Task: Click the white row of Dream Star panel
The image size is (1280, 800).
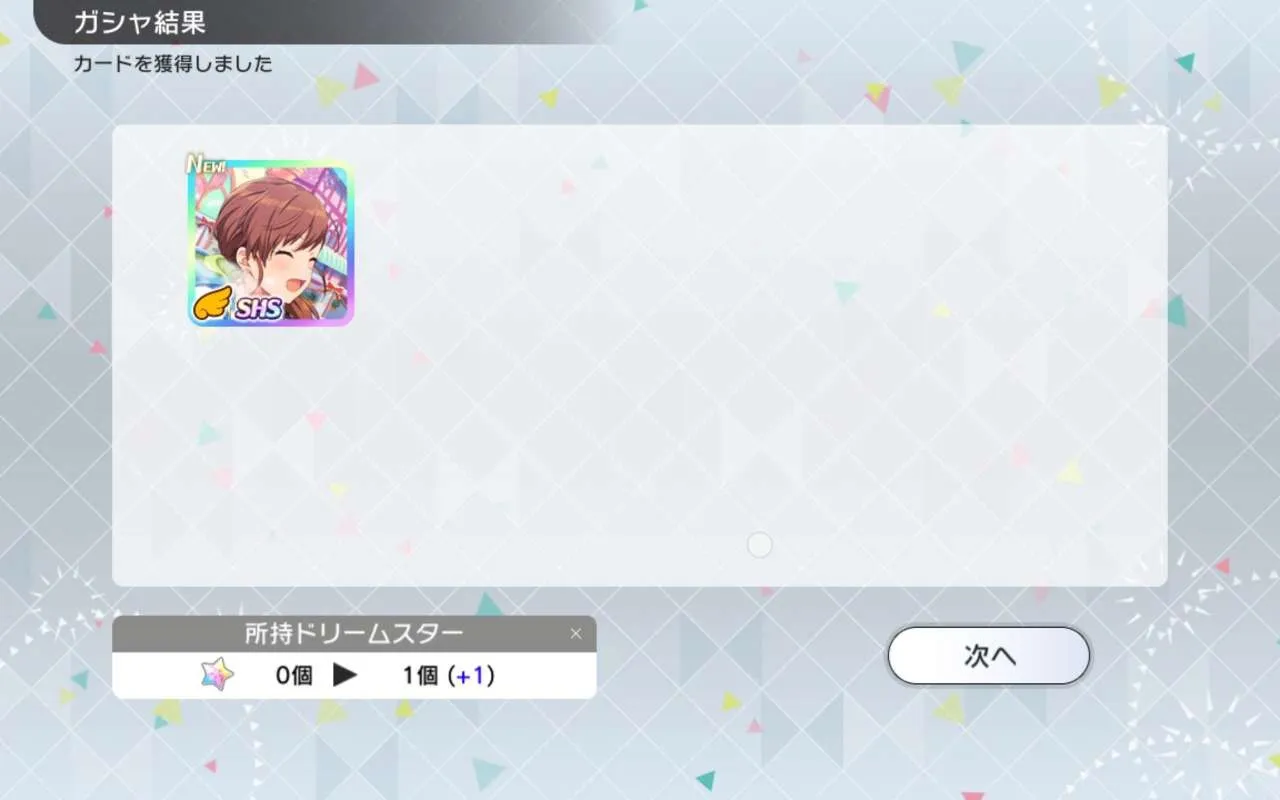Action: pos(354,675)
